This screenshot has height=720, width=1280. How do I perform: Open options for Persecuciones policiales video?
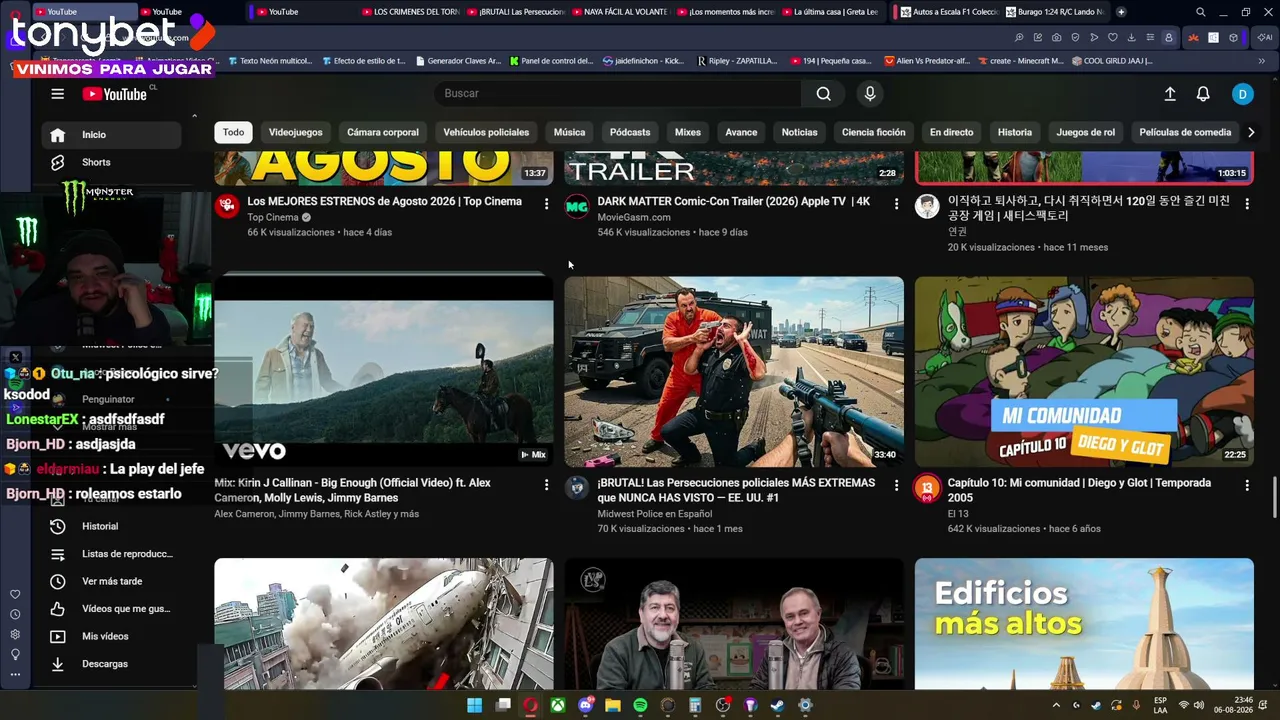pos(896,485)
